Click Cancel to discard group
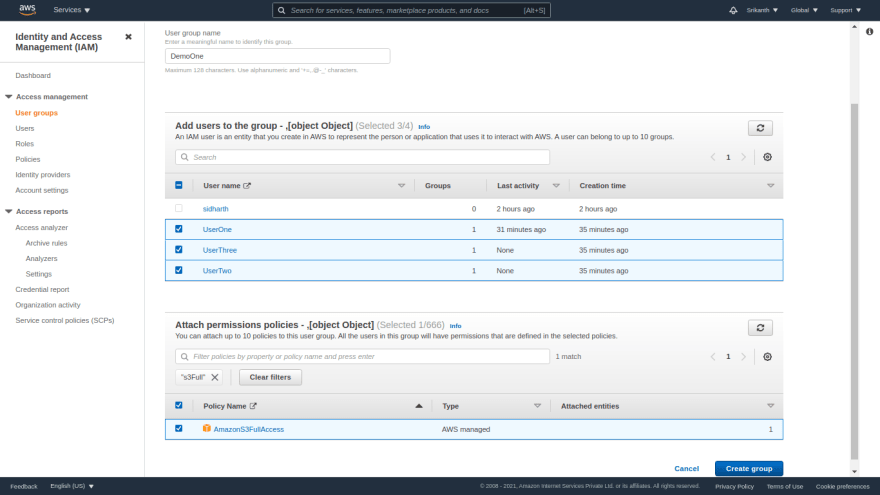Viewport: 880px width, 495px height. (686, 469)
